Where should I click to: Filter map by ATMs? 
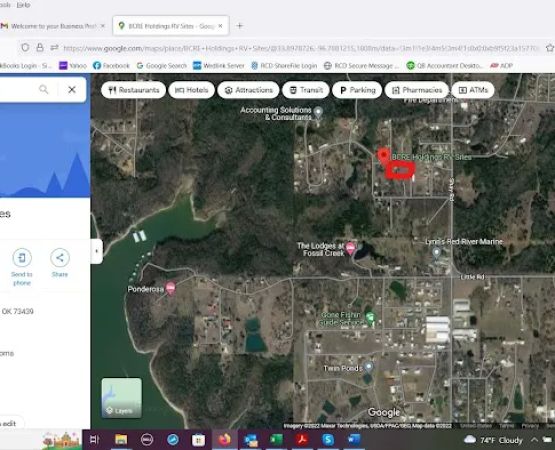tap(473, 90)
